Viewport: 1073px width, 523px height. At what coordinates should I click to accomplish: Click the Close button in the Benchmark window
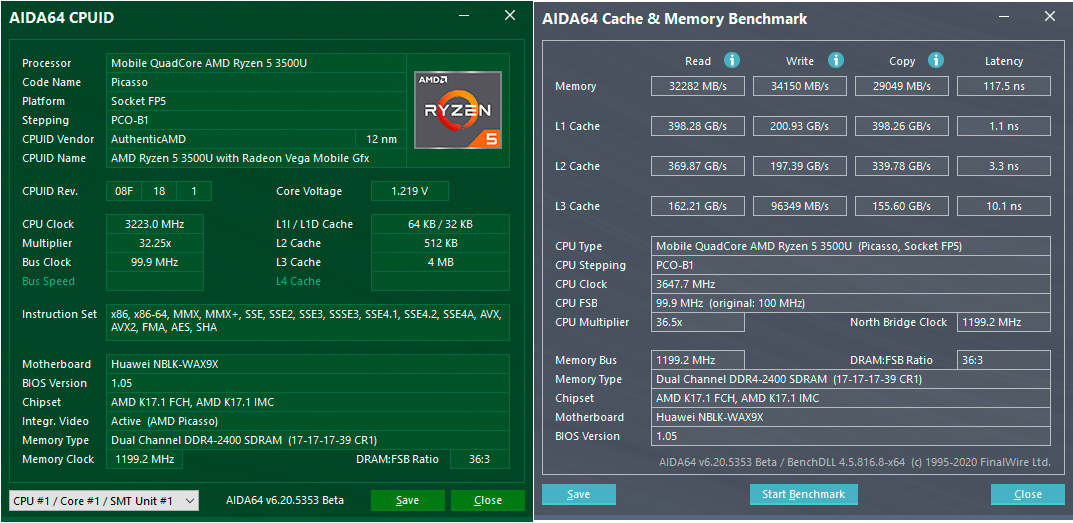(1027, 494)
